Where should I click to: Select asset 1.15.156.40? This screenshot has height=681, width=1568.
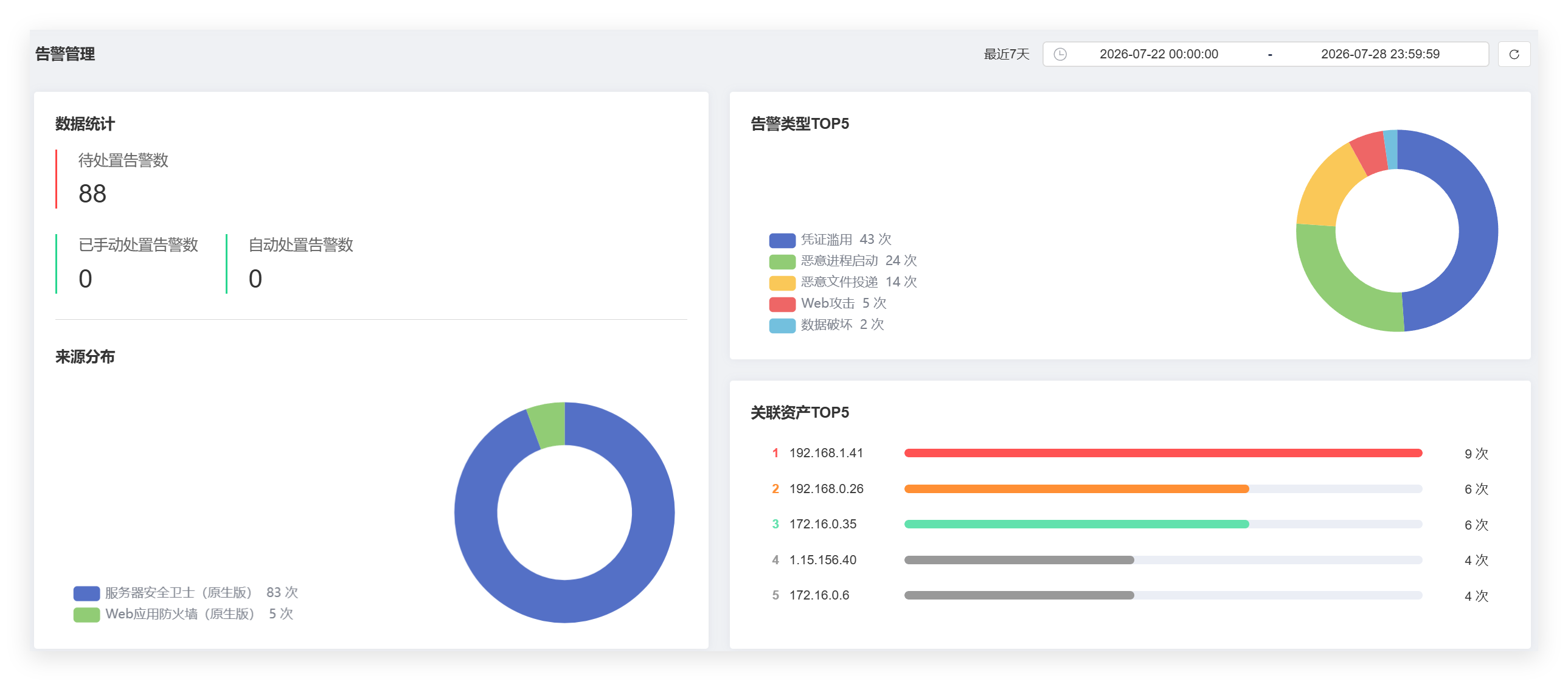click(822, 560)
